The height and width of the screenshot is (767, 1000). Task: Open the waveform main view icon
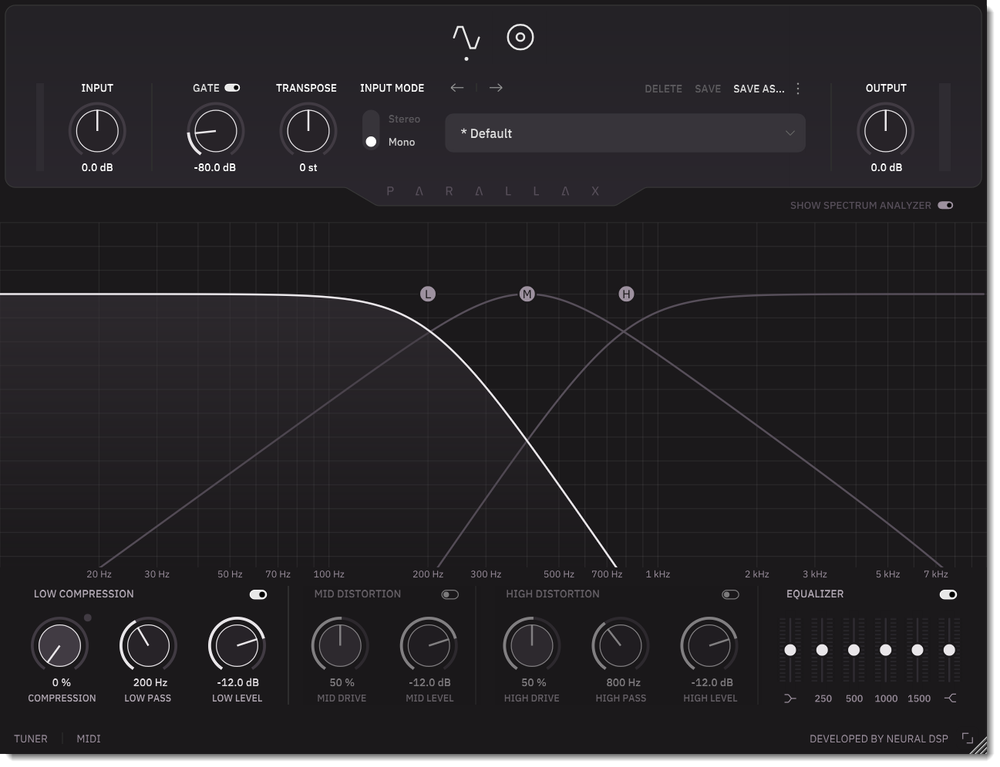tap(466, 38)
